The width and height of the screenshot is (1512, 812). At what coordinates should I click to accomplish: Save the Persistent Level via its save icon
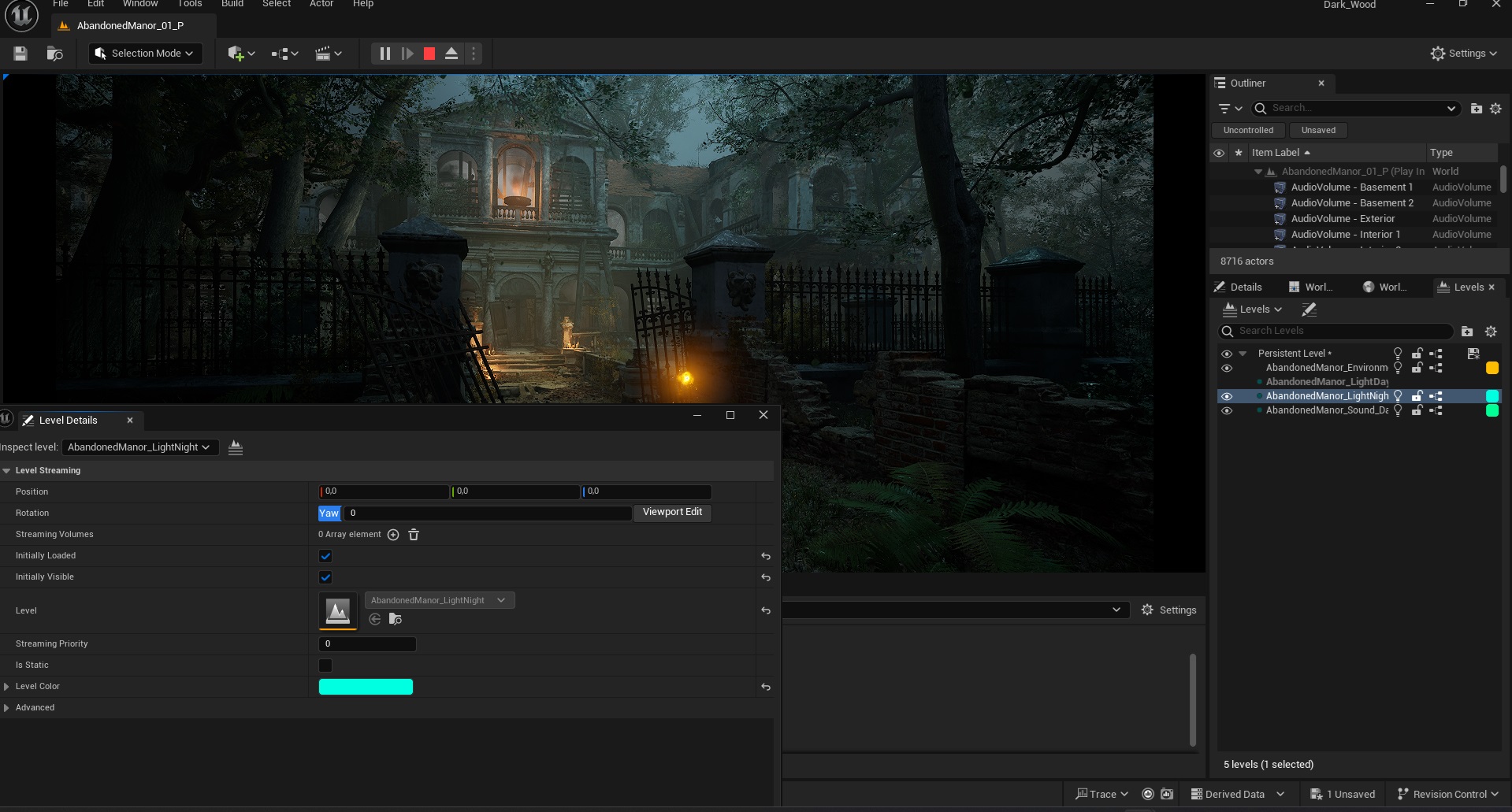1473,354
